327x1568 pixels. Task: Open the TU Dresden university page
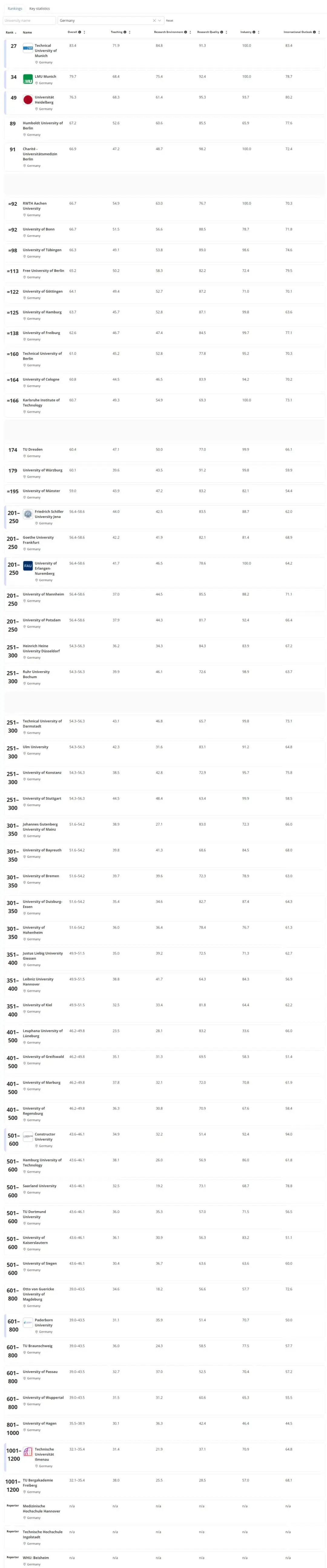point(33,450)
